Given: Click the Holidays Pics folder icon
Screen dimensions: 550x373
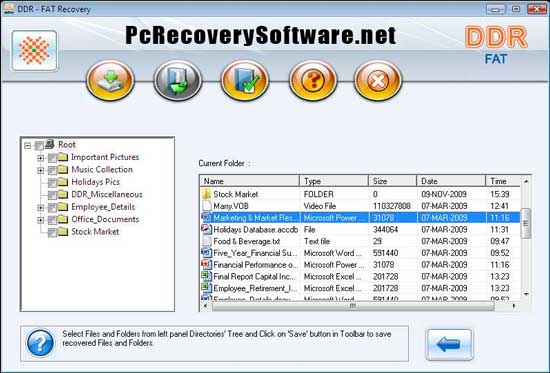Looking at the screenshot, I should 62,182.
